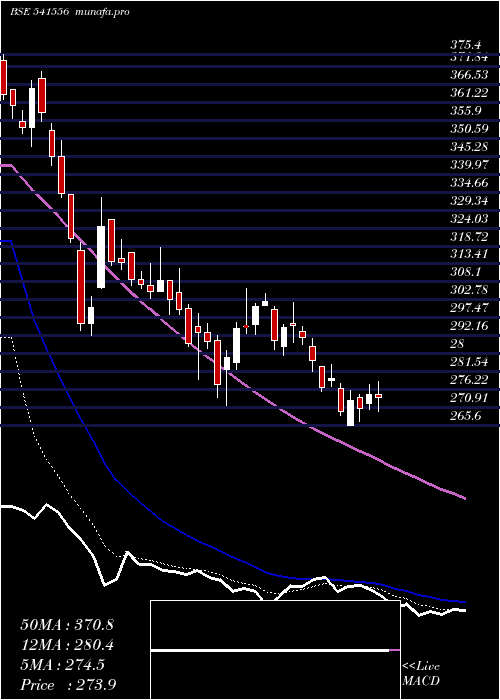Select the 297.47 price axis label
This screenshot has width=500, height=700.
tap(469, 308)
